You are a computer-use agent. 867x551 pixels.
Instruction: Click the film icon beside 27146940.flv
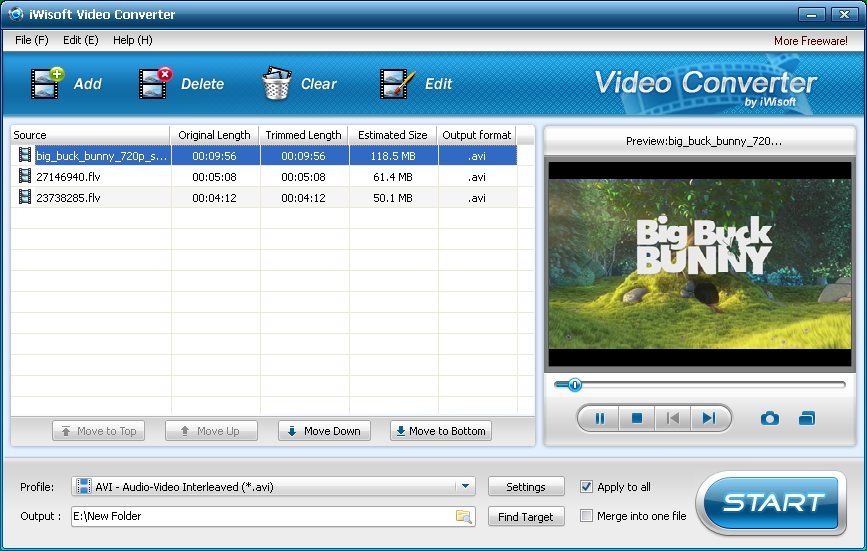pyautogui.click(x=25, y=176)
